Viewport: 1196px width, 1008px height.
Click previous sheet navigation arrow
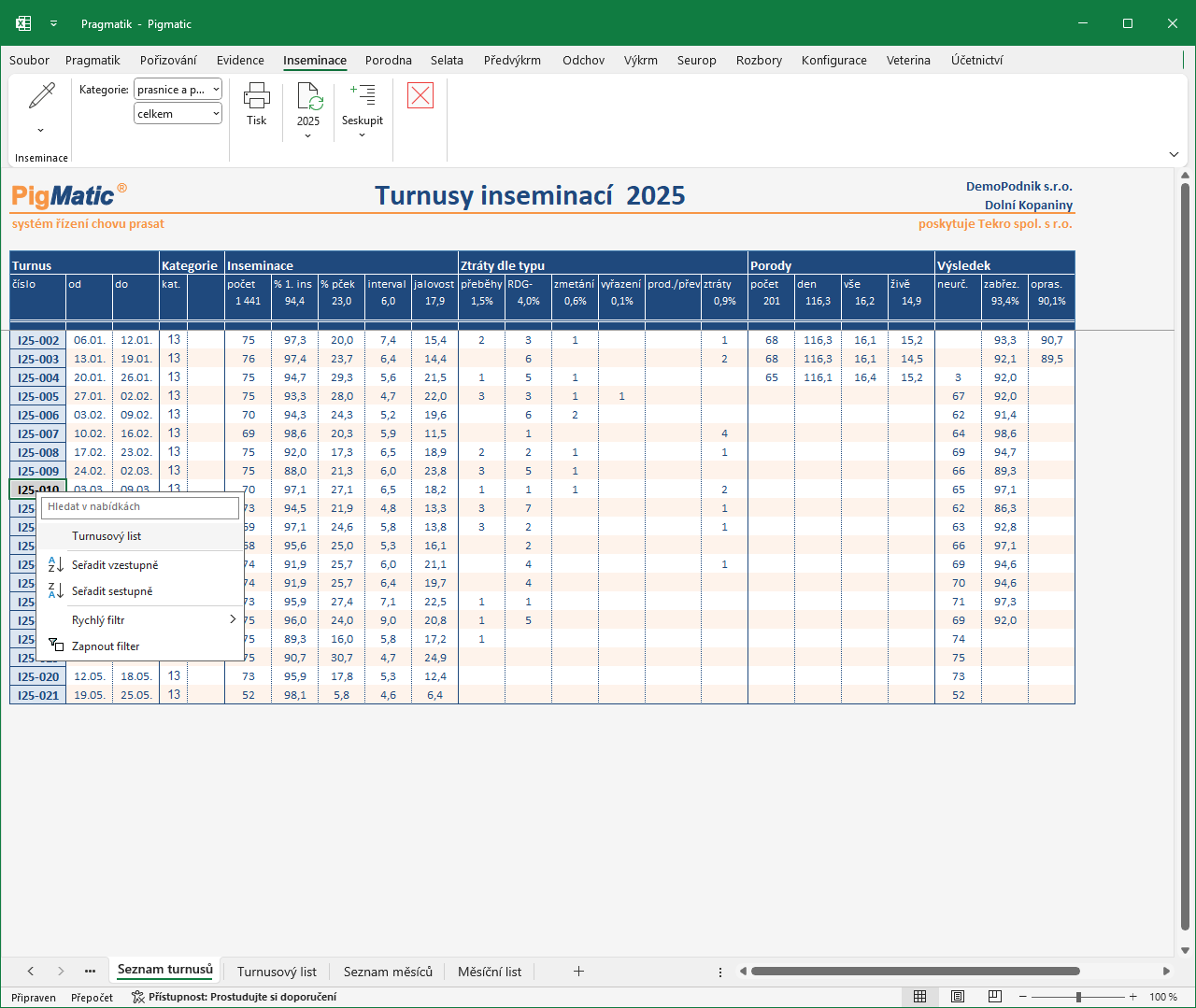click(31, 972)
